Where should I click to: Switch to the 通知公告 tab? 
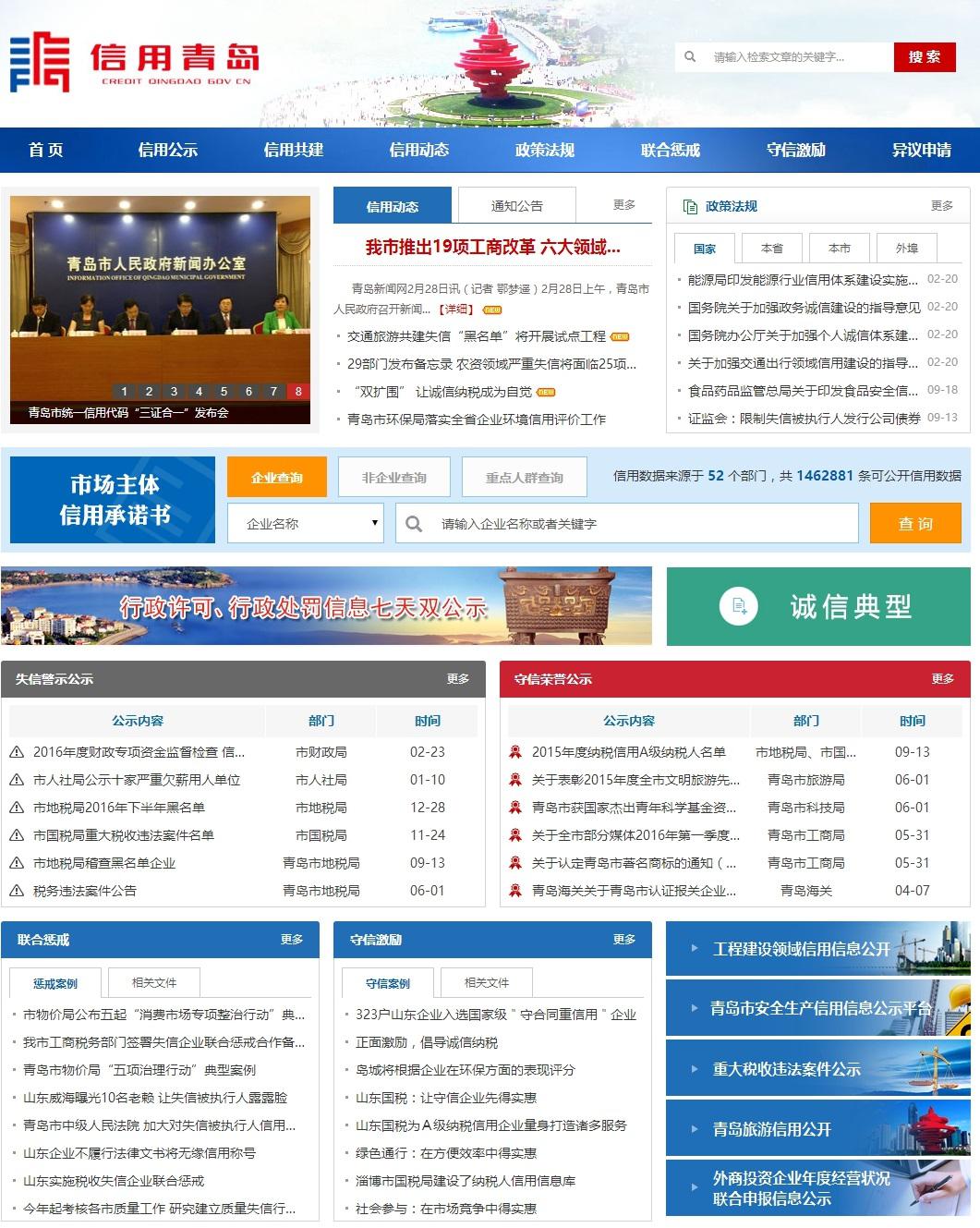click(516, 206)
